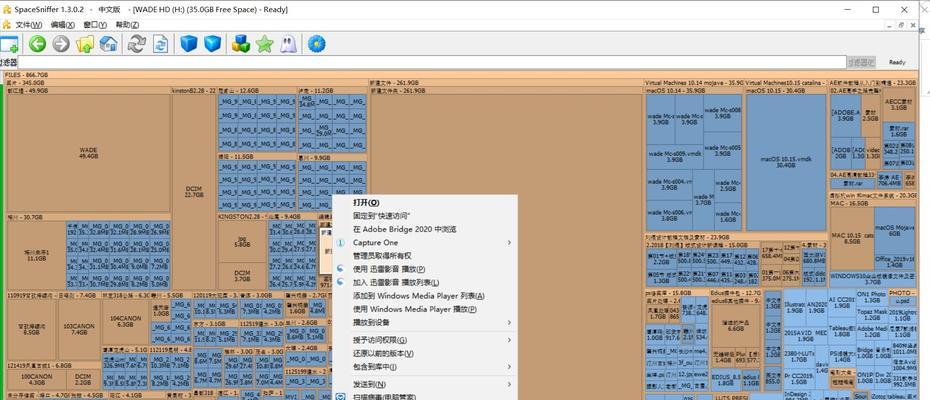Click the filter button beside the input
The width and height of the screenshot is (930, 400).
pyautogui.click(x=861, y=62)
